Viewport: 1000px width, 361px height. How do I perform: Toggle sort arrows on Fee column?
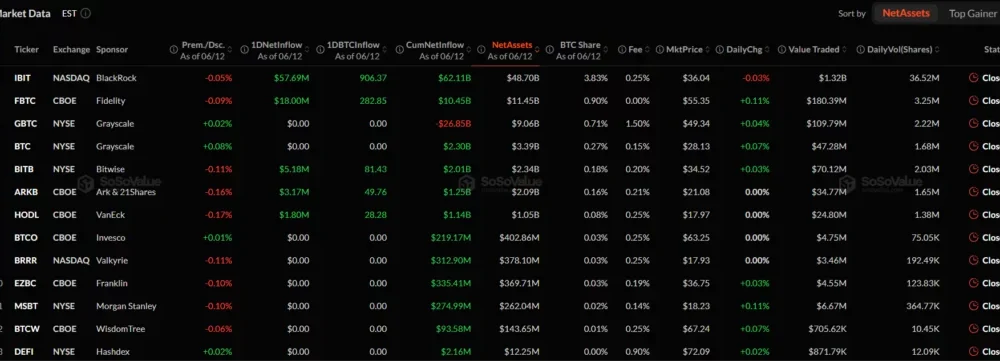[647, 50]
